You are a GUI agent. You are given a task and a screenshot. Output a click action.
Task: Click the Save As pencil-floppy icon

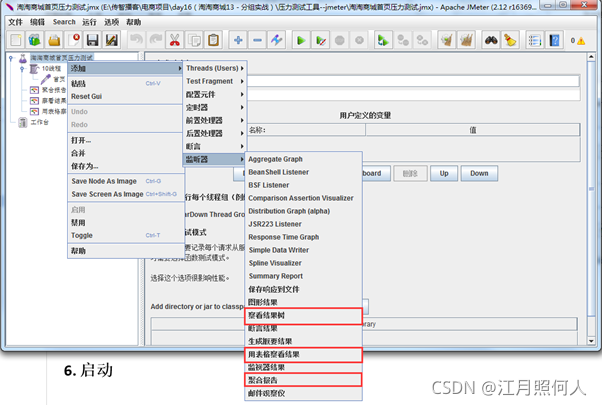pyautogui.click(x=112, y=40)
